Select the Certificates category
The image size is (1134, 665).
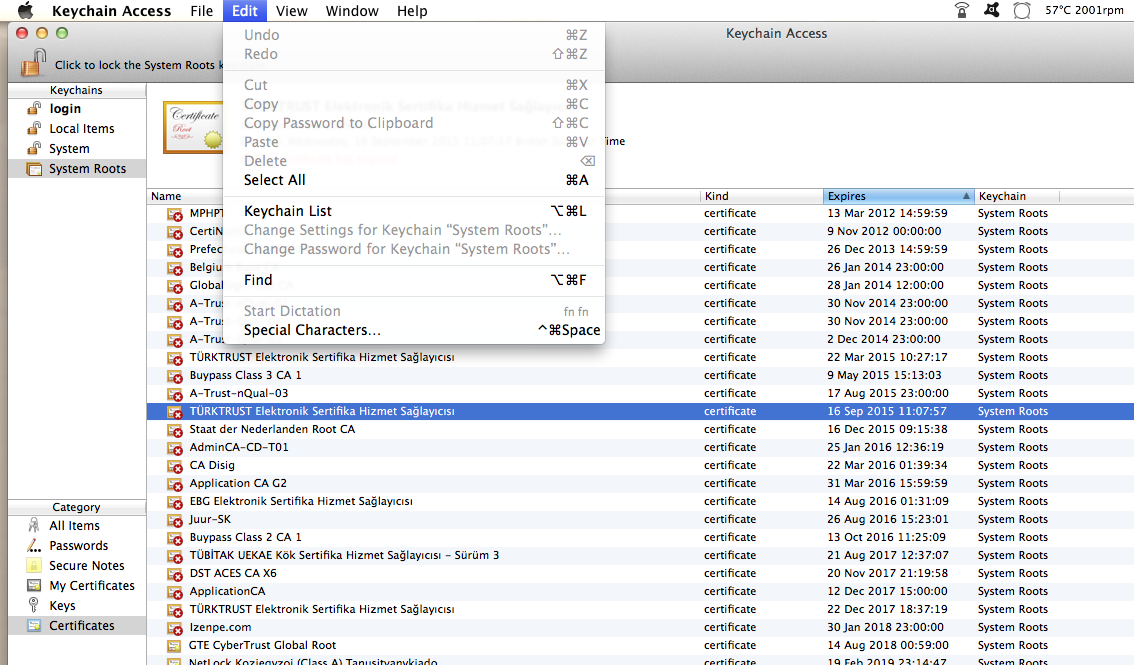click(x=77, y=625)
